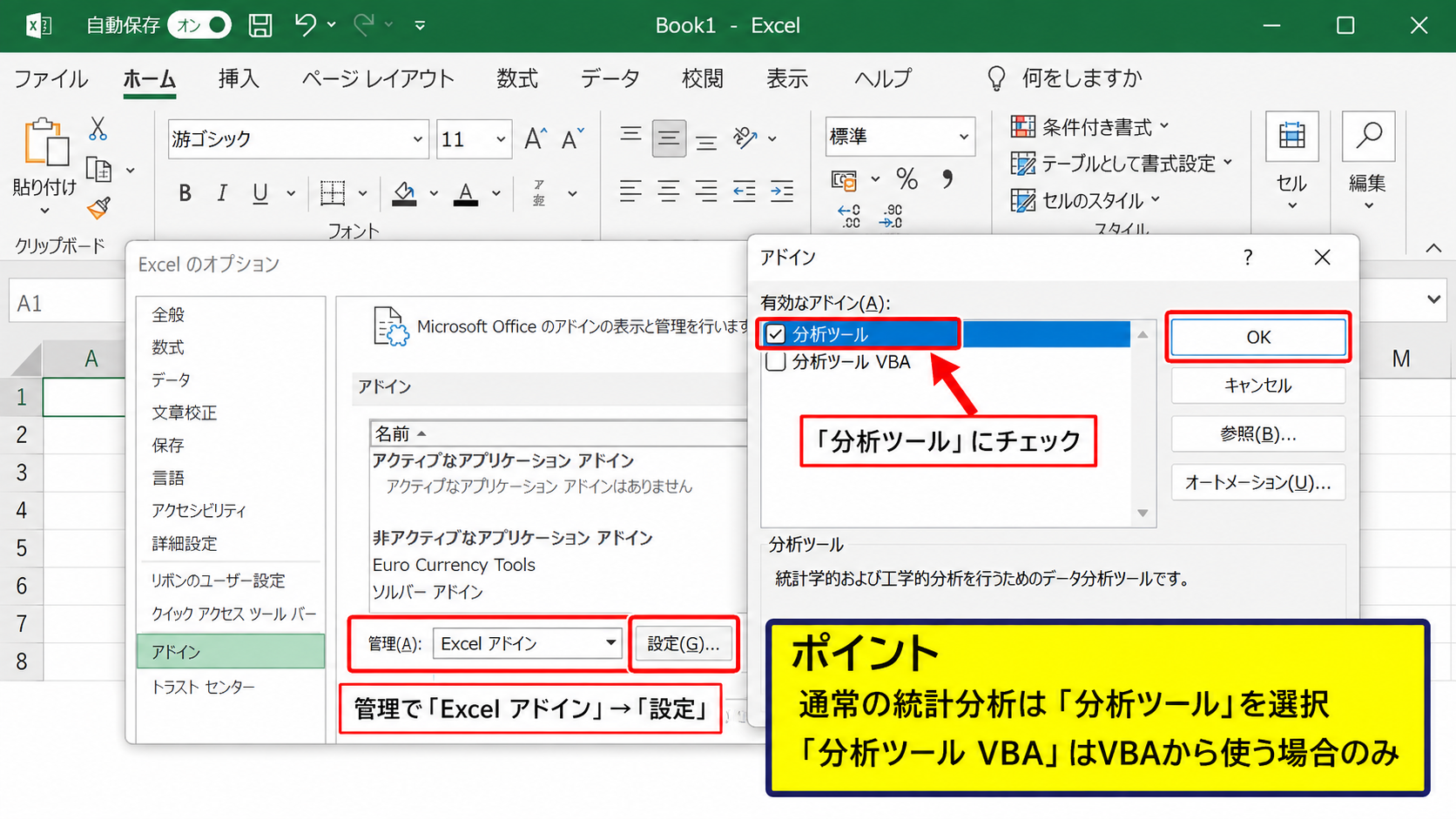Toggle Italic formatting
Viewport: 1456px width, 819px height.
tap(222, 193)
